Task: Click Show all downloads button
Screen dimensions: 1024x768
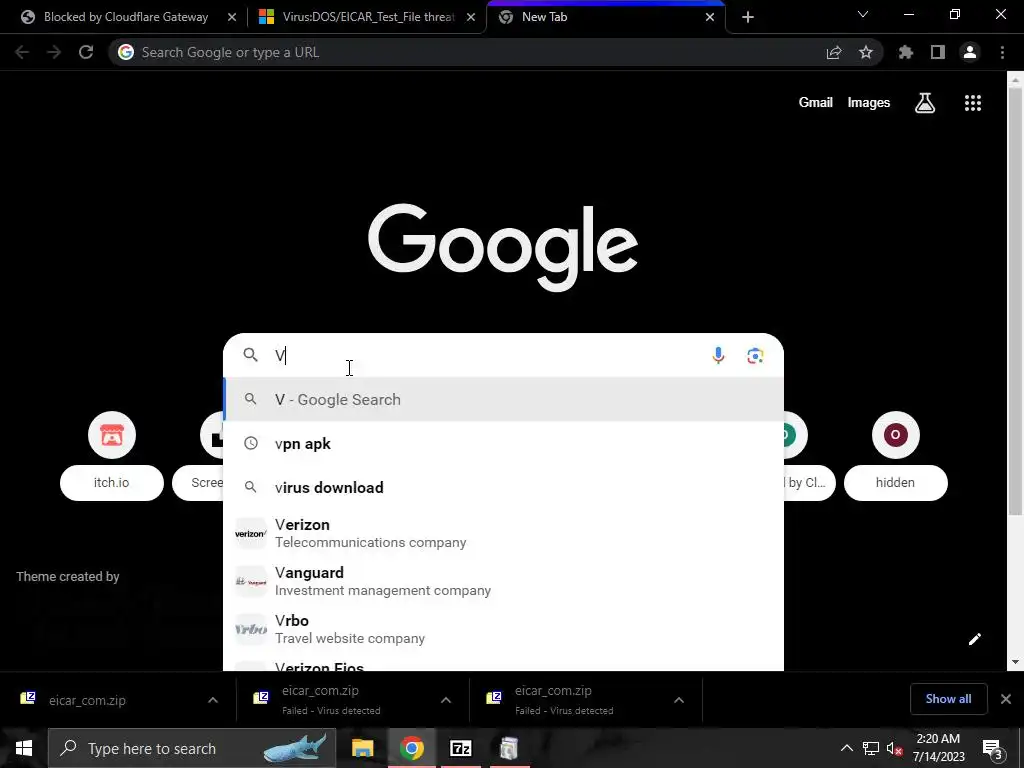Action: 948,699
